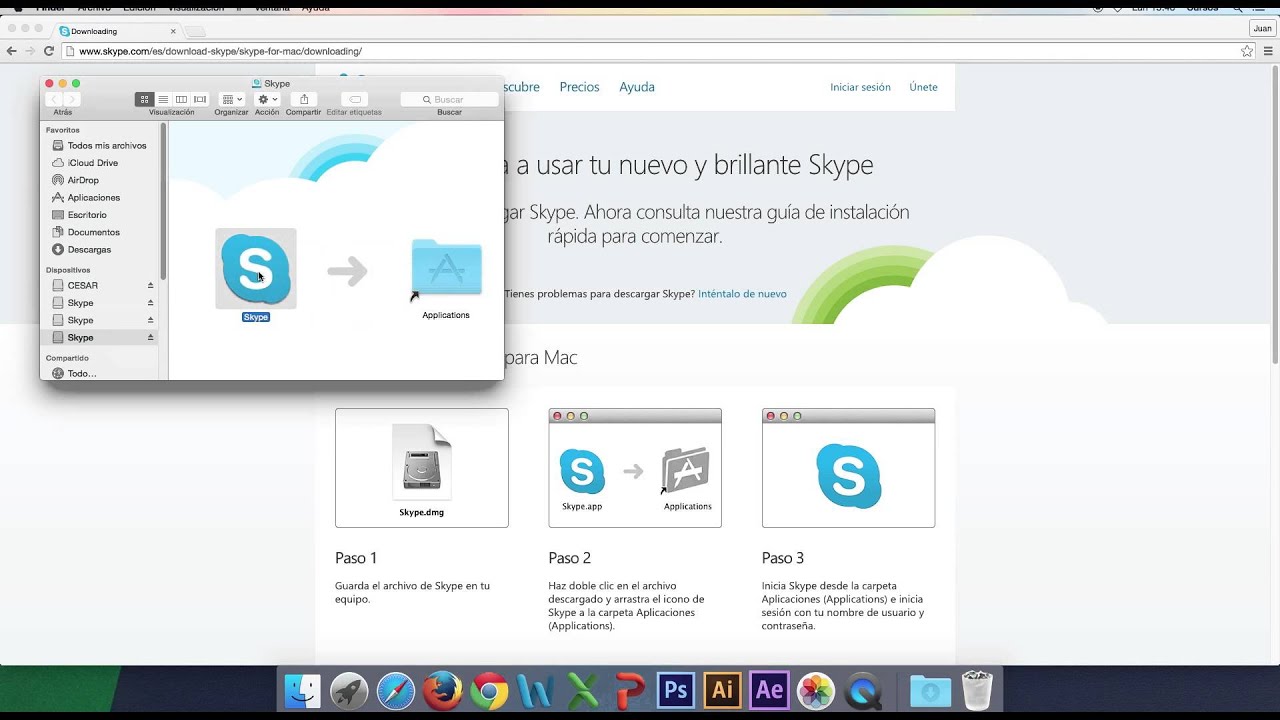This screenshot has width=1280, height=720.
Task: Open the Chrome hamburger menu
Action: 1268,51
